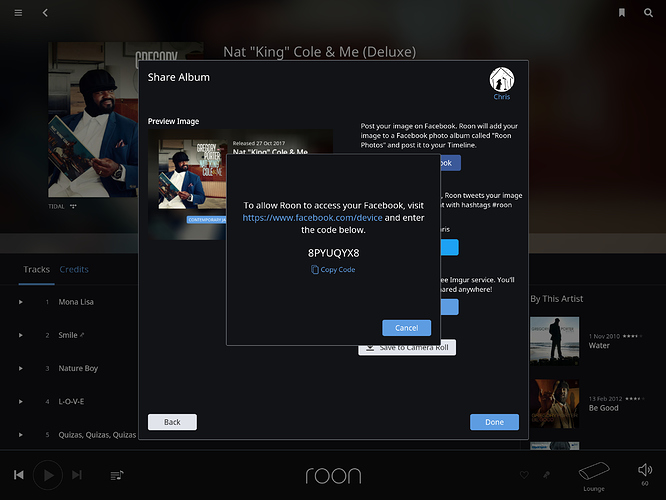Click the Back button in Share Album
Viewport: 666px width, 500px height.
(172, 422)
